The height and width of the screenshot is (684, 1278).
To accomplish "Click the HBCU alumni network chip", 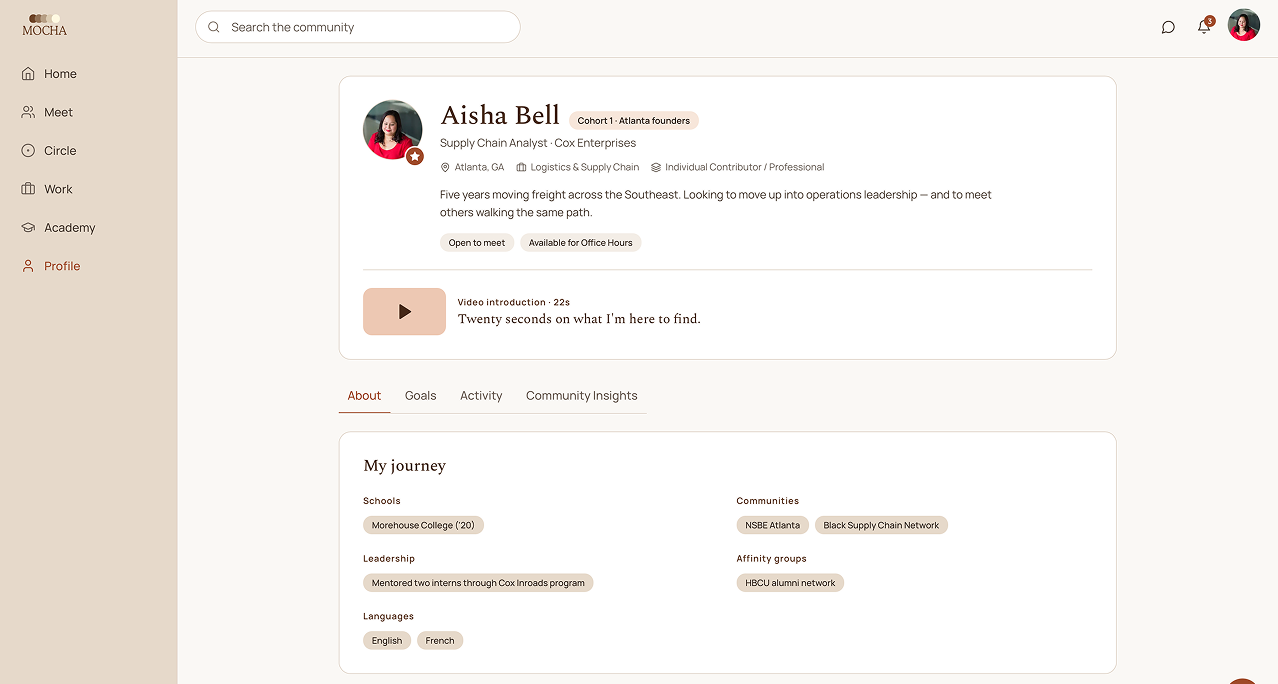I will pyautogui.click(x=790, y=583).
